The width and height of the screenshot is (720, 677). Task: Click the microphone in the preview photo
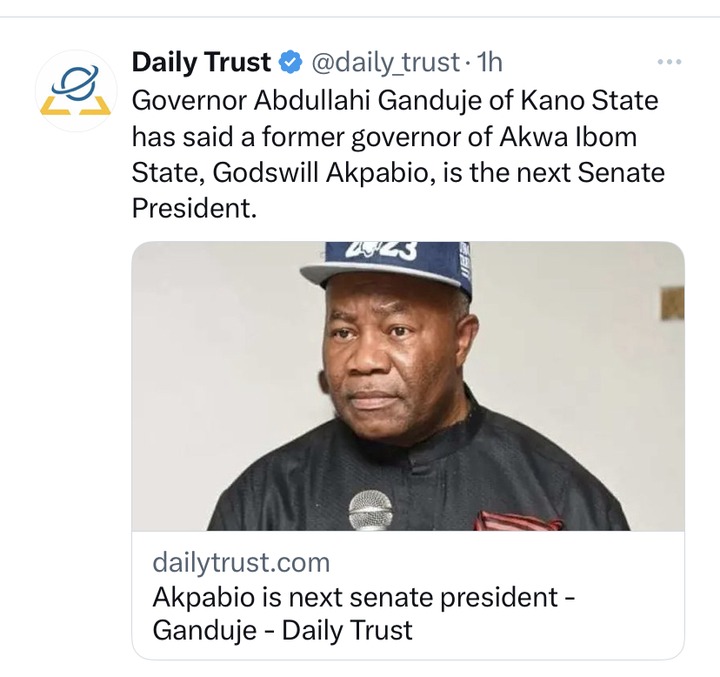[371, 509]
